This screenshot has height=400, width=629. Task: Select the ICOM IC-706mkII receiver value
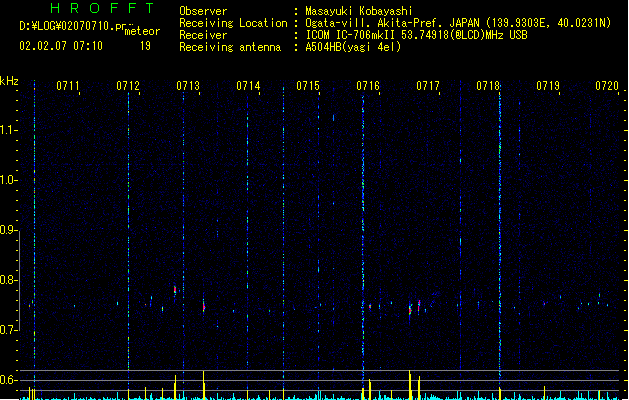pyautogui.click(x=416, y=35)
